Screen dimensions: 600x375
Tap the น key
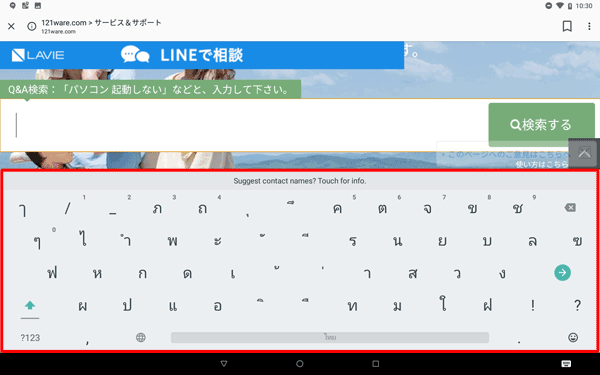point(398,241)
